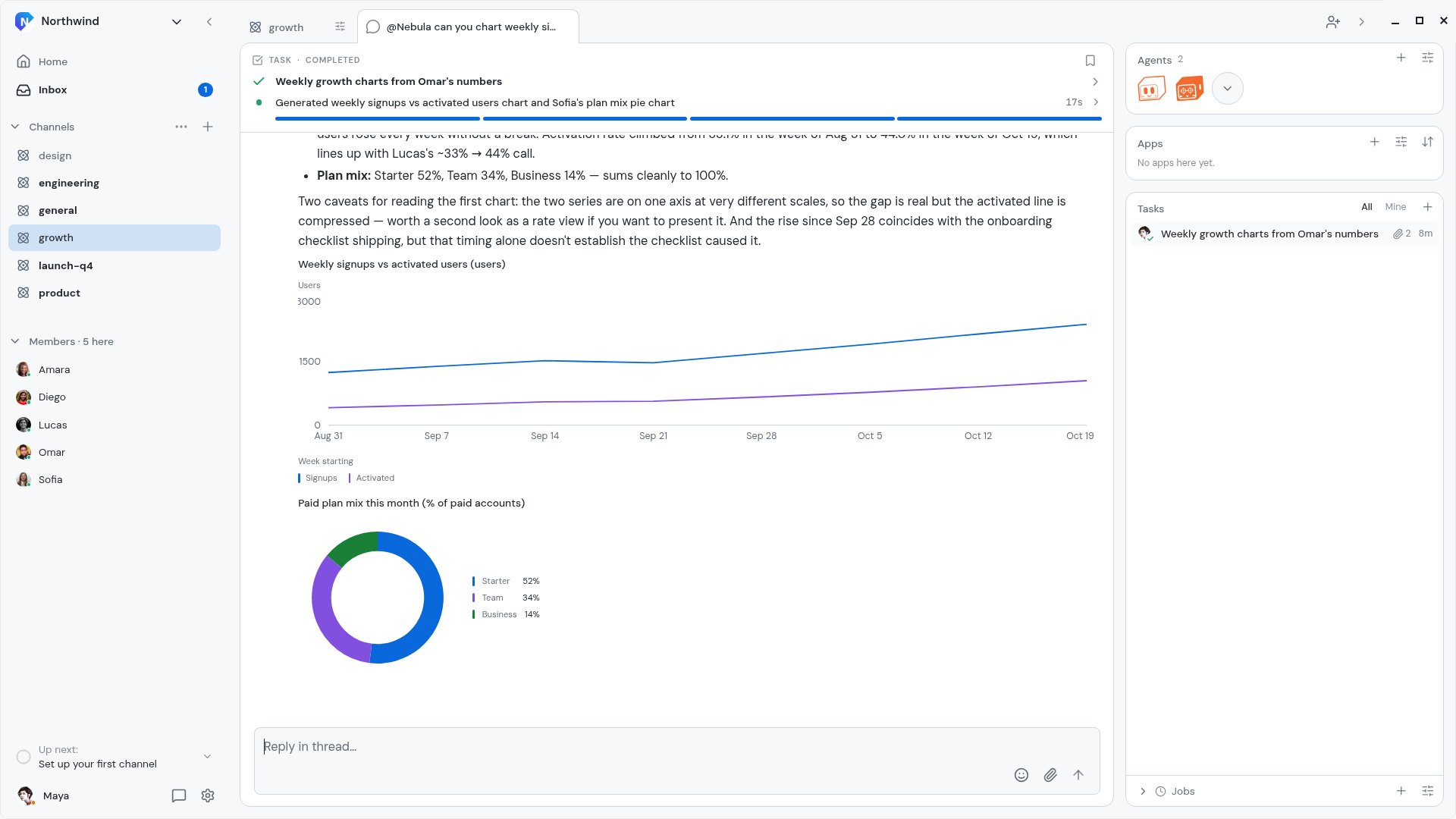This screenshot has height=819, width=1456.
Task: Add a new channel with plus icon
Action: click(208, 127)
